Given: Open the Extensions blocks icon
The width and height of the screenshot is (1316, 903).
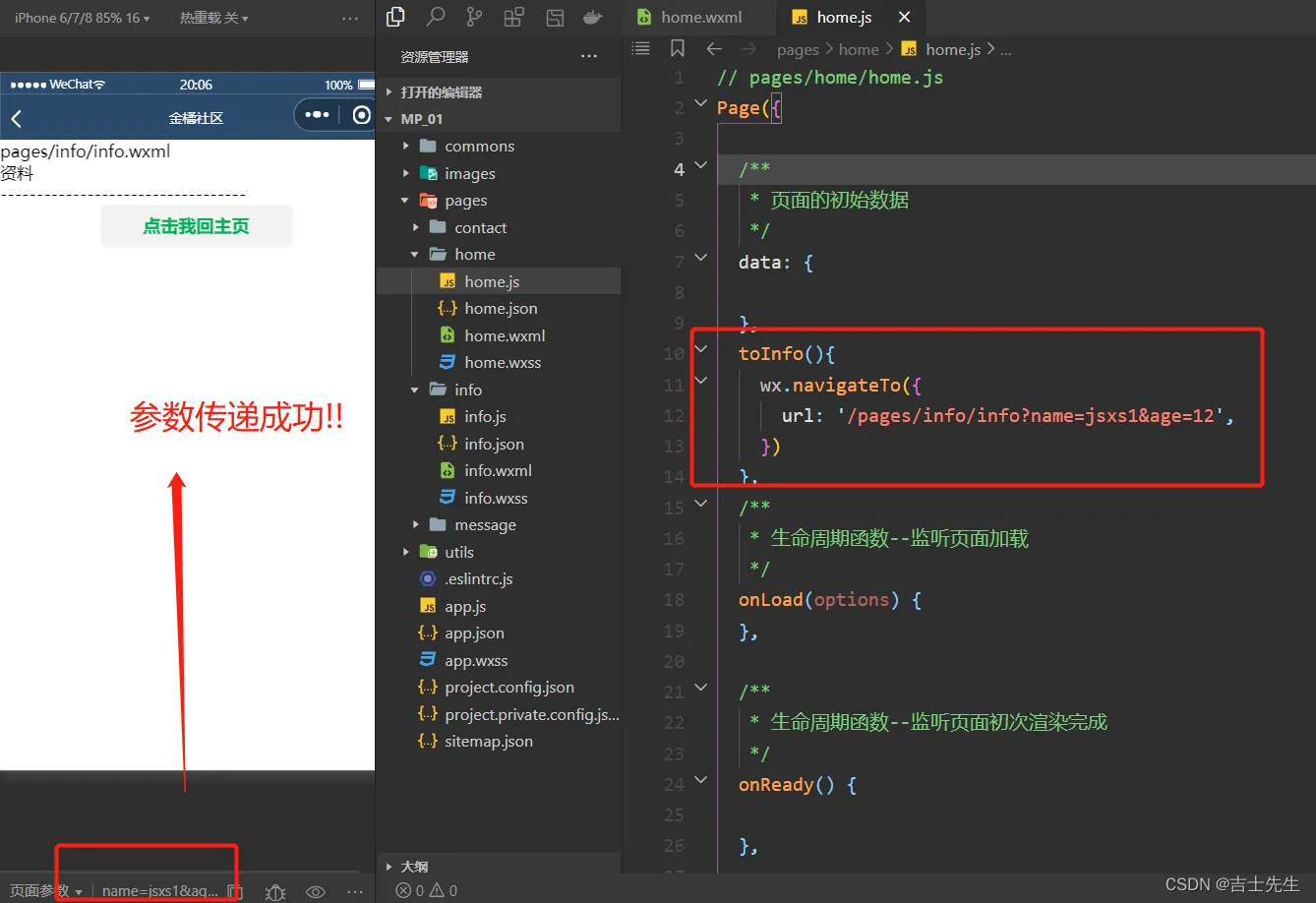Looking at the screenshot, I should click(513, 17).
